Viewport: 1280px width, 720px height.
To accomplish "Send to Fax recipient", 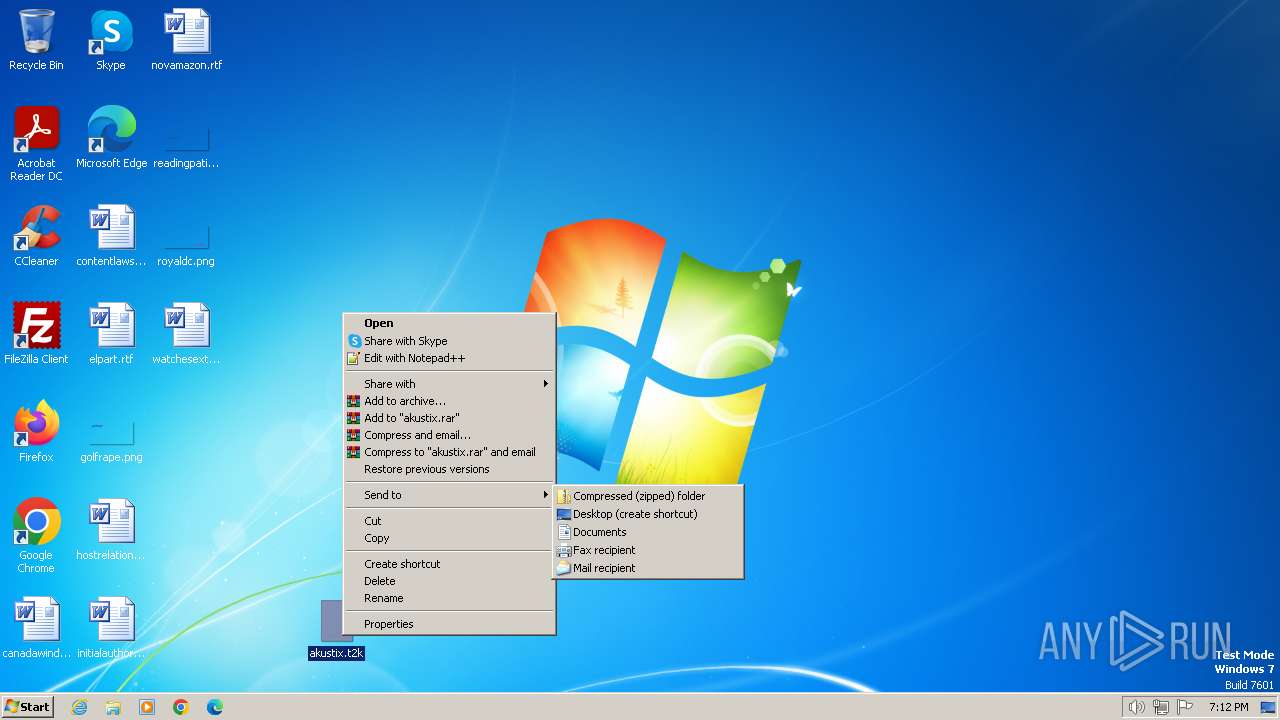I will pos(648,550).
